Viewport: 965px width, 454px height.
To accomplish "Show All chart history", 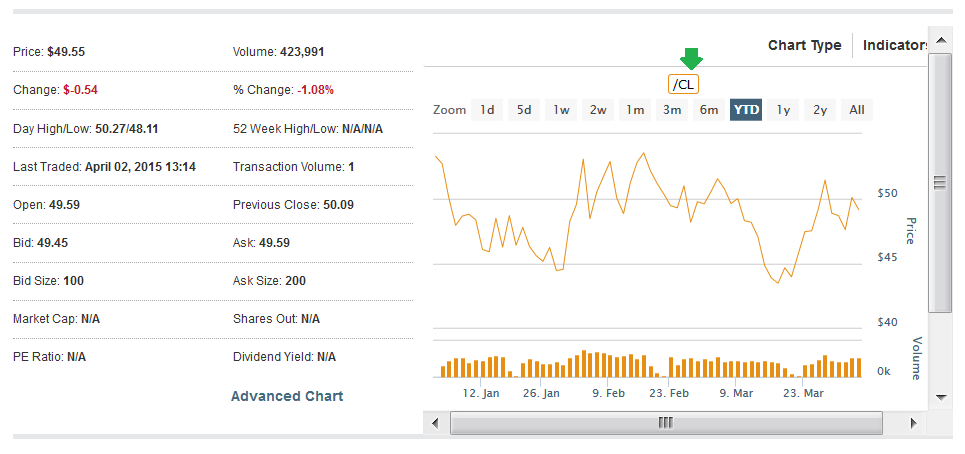I will pyautogui.click(x=857, y=110).
